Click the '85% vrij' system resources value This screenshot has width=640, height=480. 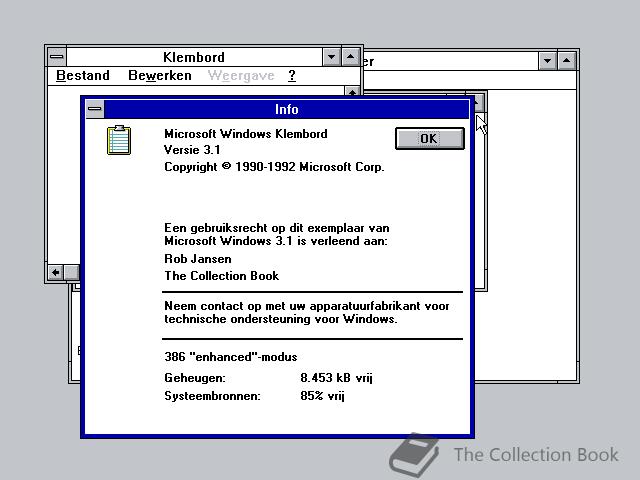[322, 396]
